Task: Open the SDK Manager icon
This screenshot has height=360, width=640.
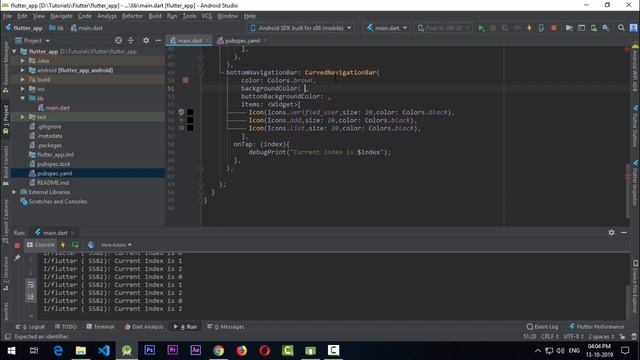Action: click(606, 28)
